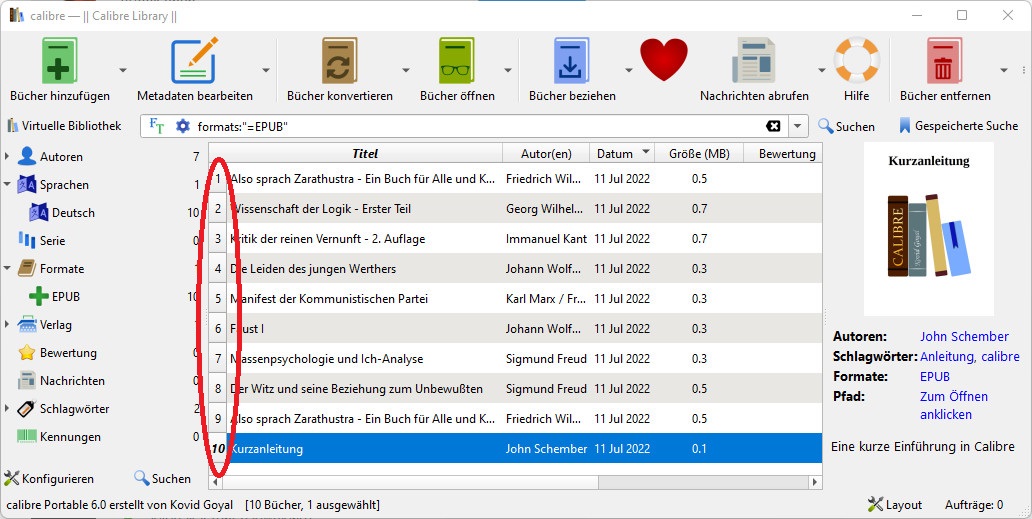Sort by Bewertung column header
This screenshot has width=1032, height=519.
tap(783, 153)
